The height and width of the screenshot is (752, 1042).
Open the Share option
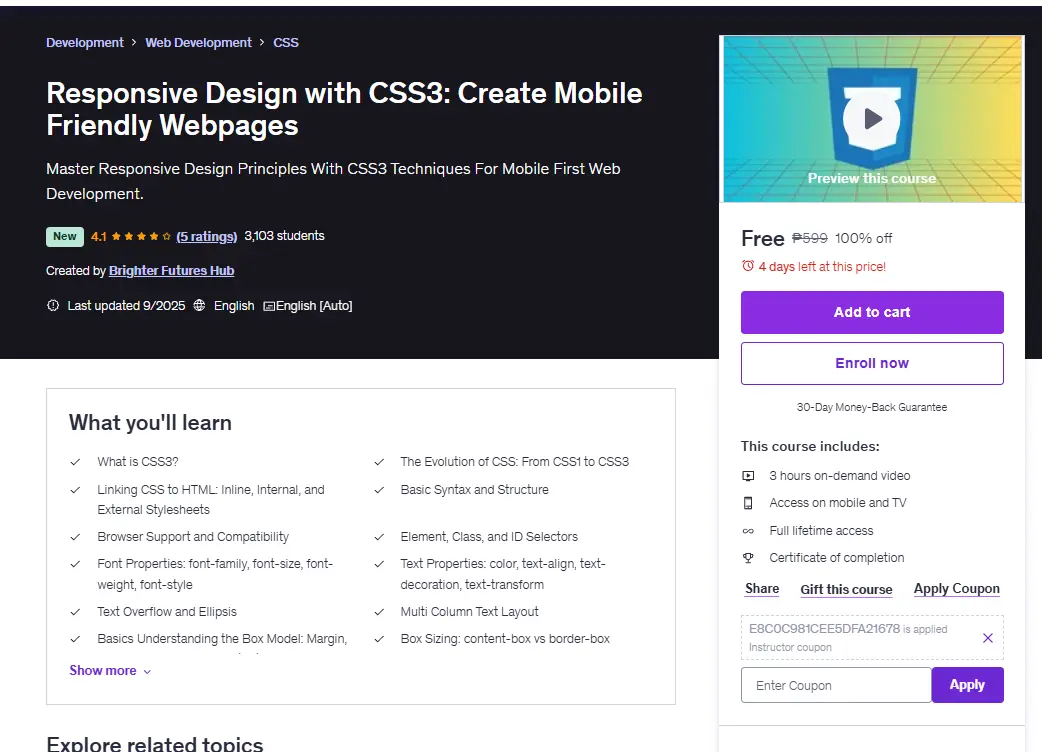point(762,589)
